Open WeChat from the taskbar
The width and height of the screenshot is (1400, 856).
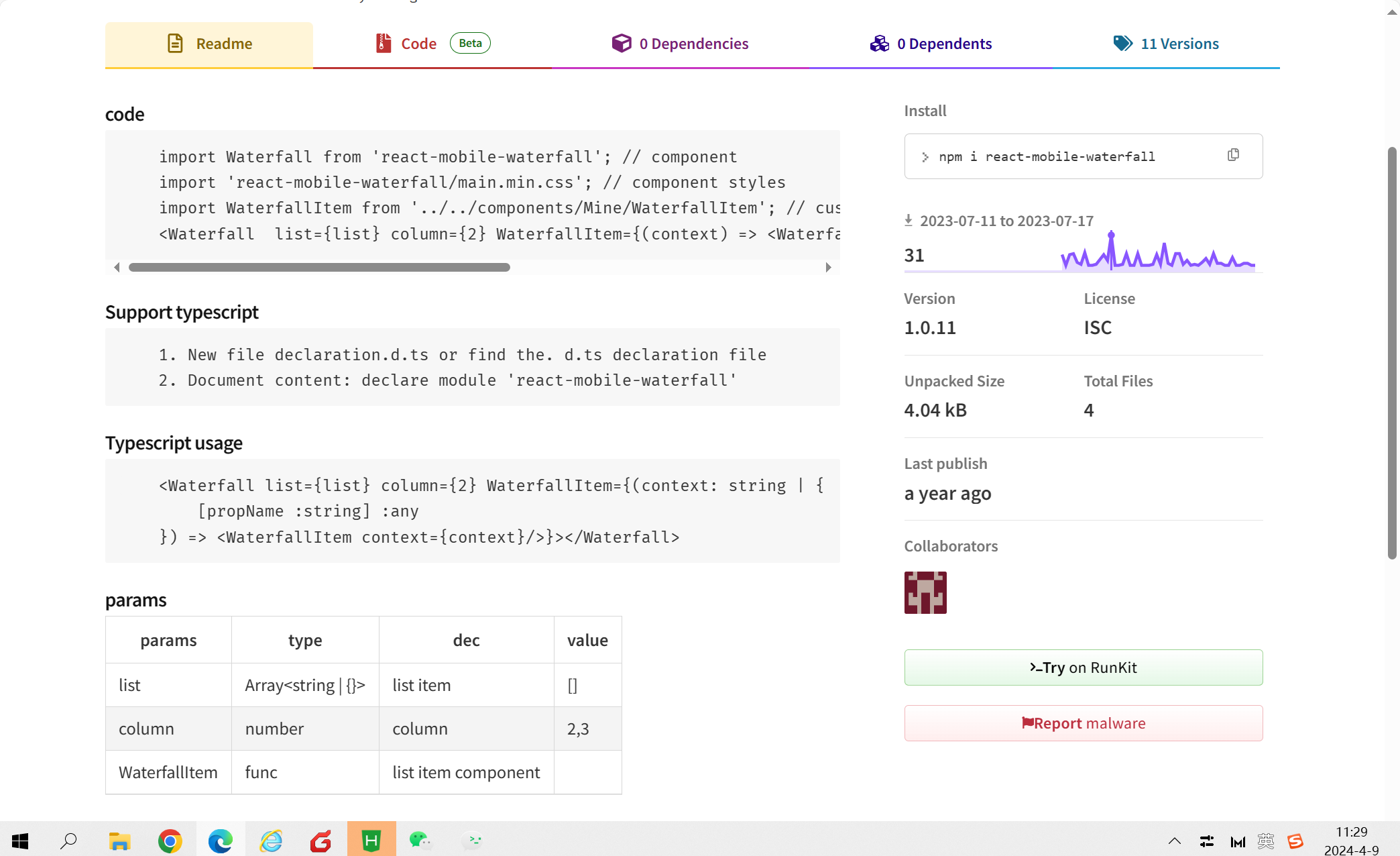[x=421, y=841]
